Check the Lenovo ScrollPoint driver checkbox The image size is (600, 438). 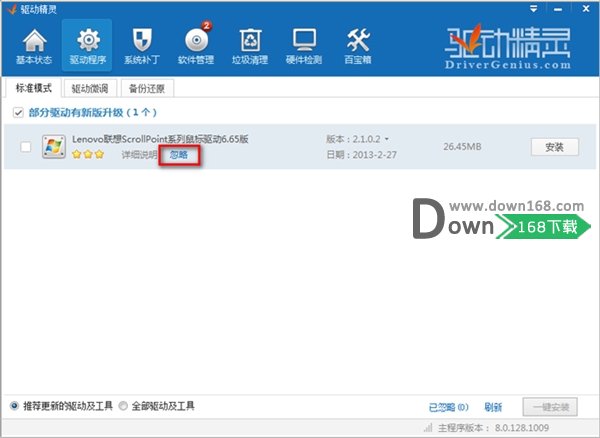(x=26, y=147)
